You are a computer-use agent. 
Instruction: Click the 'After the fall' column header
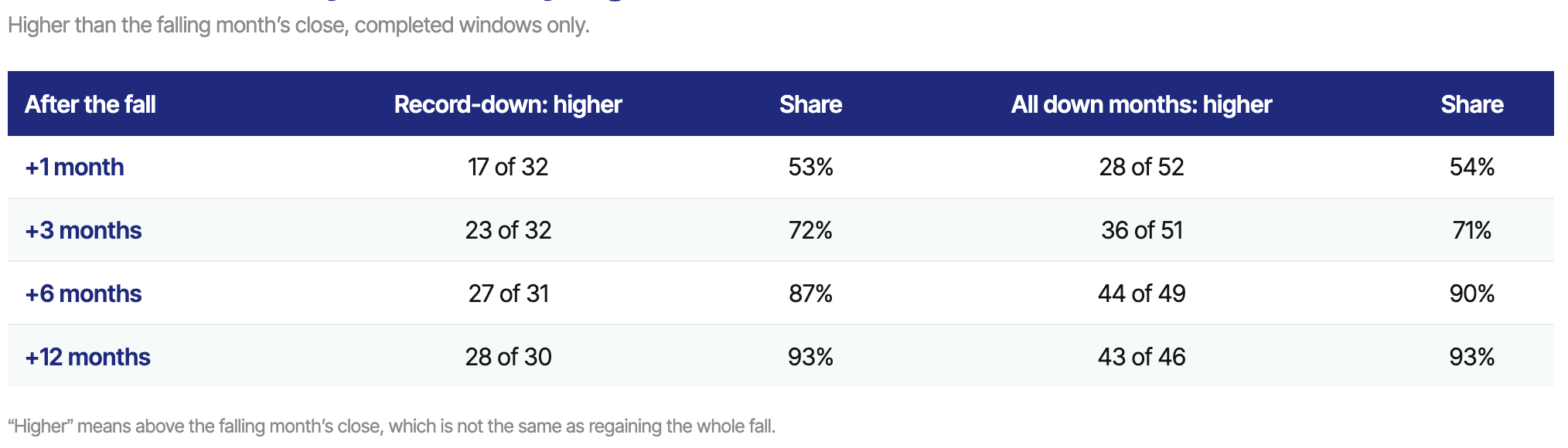[x=90, y=104]
